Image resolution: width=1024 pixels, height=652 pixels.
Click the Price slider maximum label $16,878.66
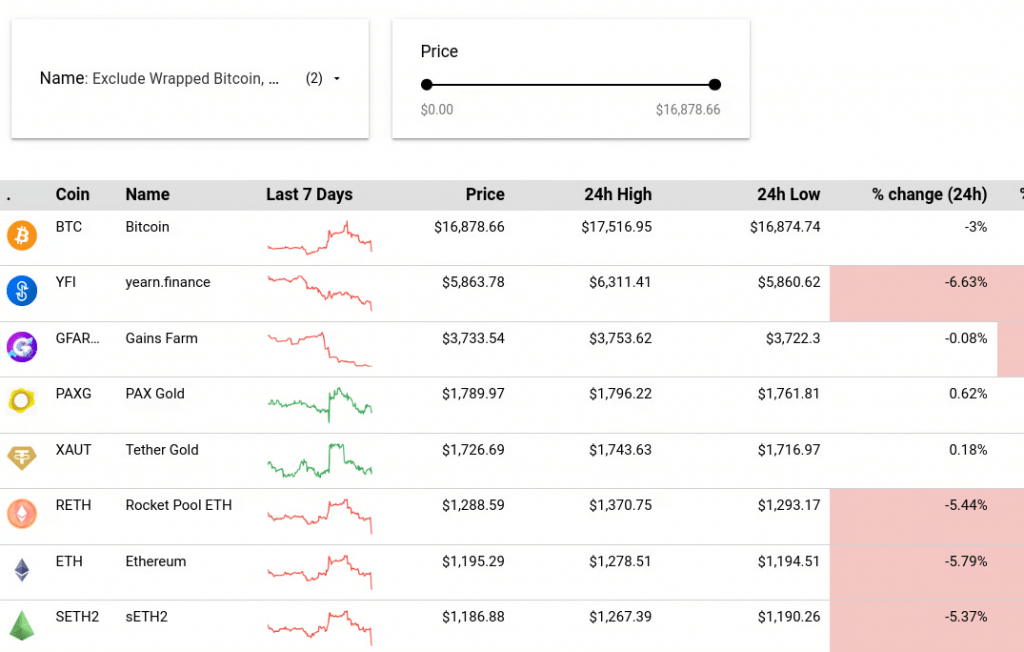pyautogui.click(x=688, y=110)
